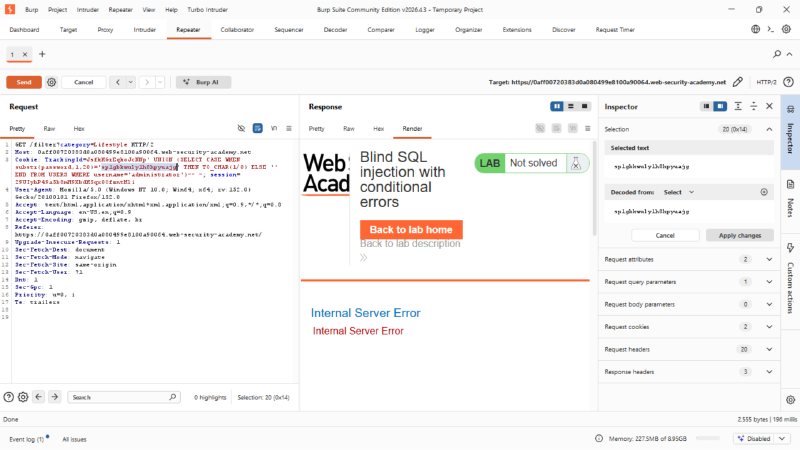Expand all Inspector sections icon
This screenshot has width=800, height=450.
pyautogui.click(x=738, y=106)
